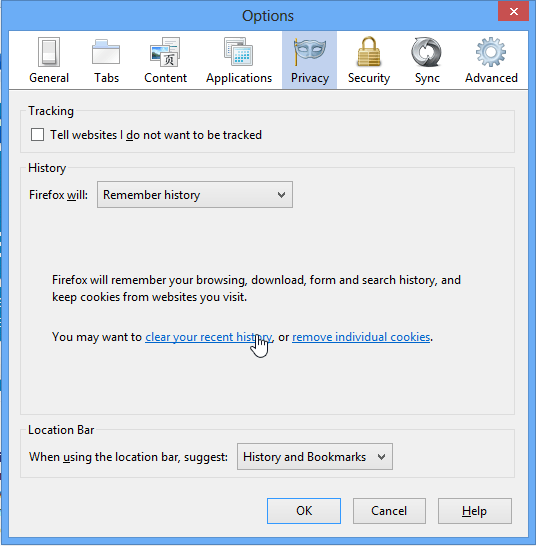The width and height of the screenshot is (536, 546).
Task: Open the Advanced gear icon
Action: coord(491,52)
